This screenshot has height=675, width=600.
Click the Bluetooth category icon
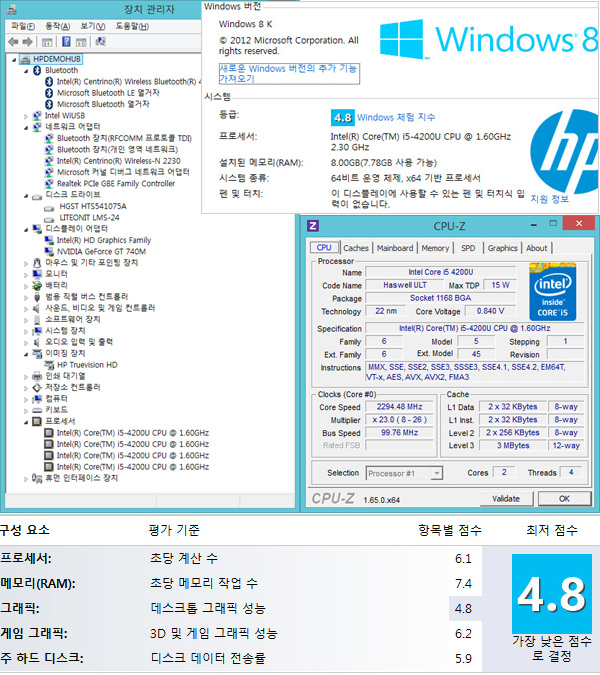click(x=37, y=70)
